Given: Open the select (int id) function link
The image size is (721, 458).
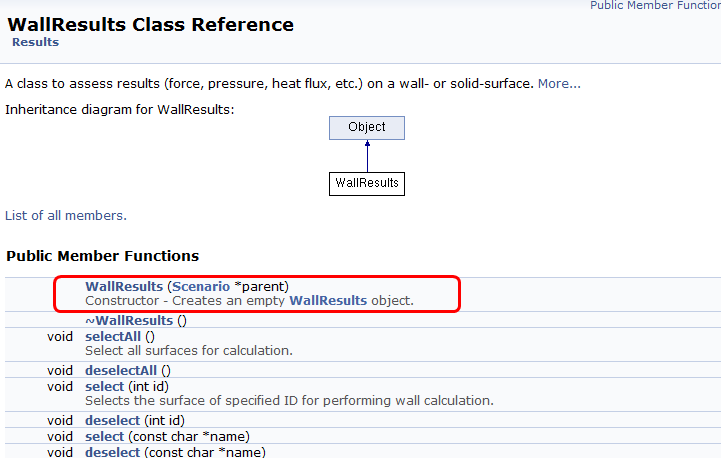Looking at the screenshot, I should 104,386.
